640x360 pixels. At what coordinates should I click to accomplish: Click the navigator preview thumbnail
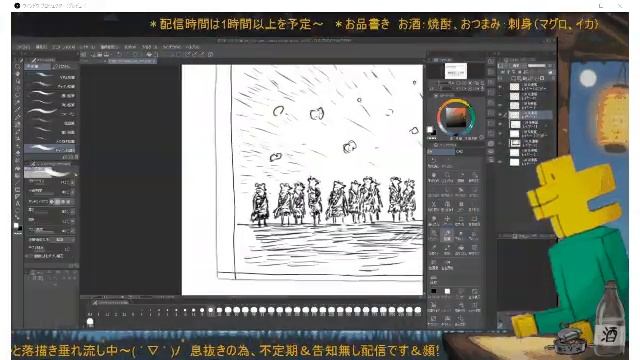456,71
